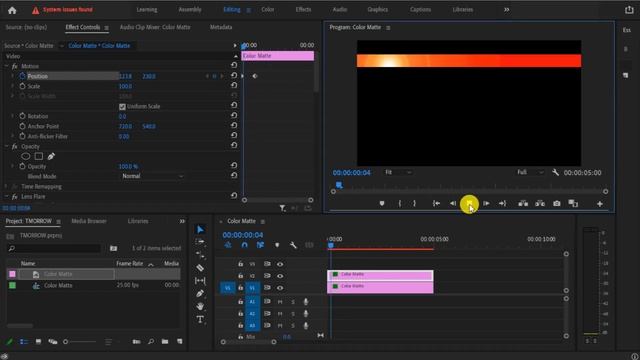The width and height of the screenshot is (640, 360).
Task: Toggle Position animation stopwatch
Action: pyautogui.click(x=22, y=76)
